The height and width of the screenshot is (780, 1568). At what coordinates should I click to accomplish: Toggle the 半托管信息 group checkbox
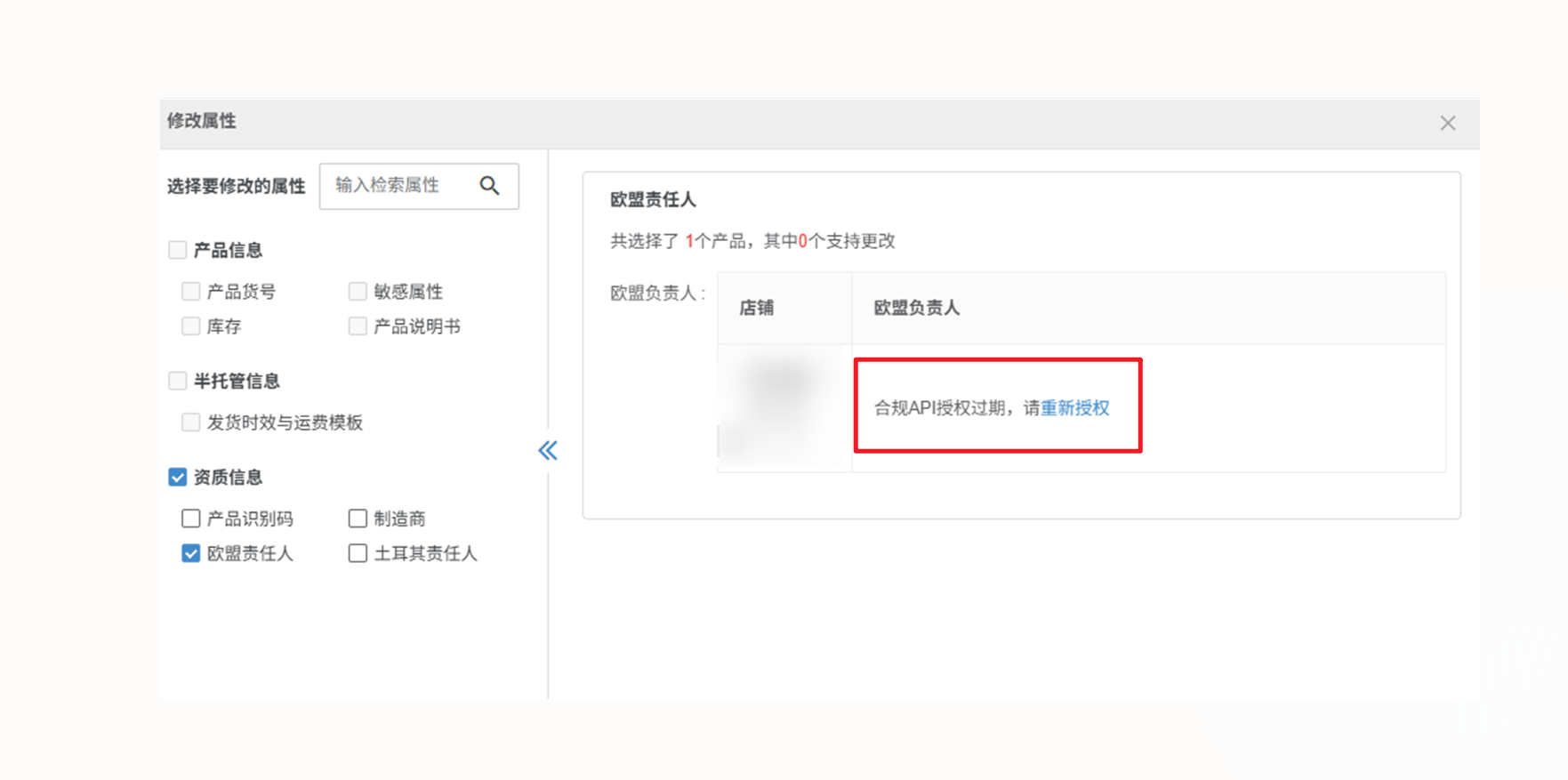click(x=178, y=382)
